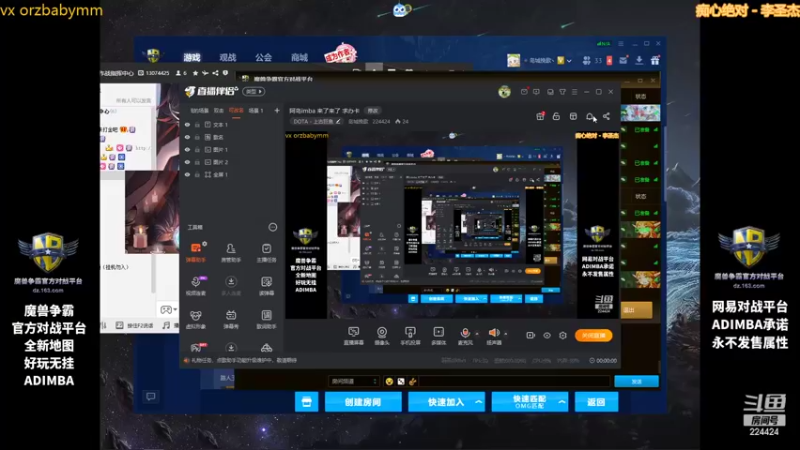800x450 pixels.
Task: Mute the 麦克风 microphone icon
Action: coord(465,333)
